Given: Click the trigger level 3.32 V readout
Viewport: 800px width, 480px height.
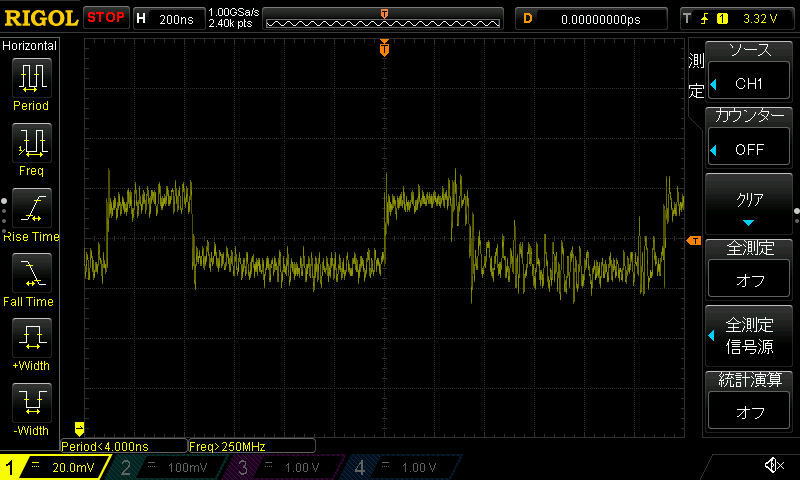Looking at the screenshot, I should click(x=760, y=19).
